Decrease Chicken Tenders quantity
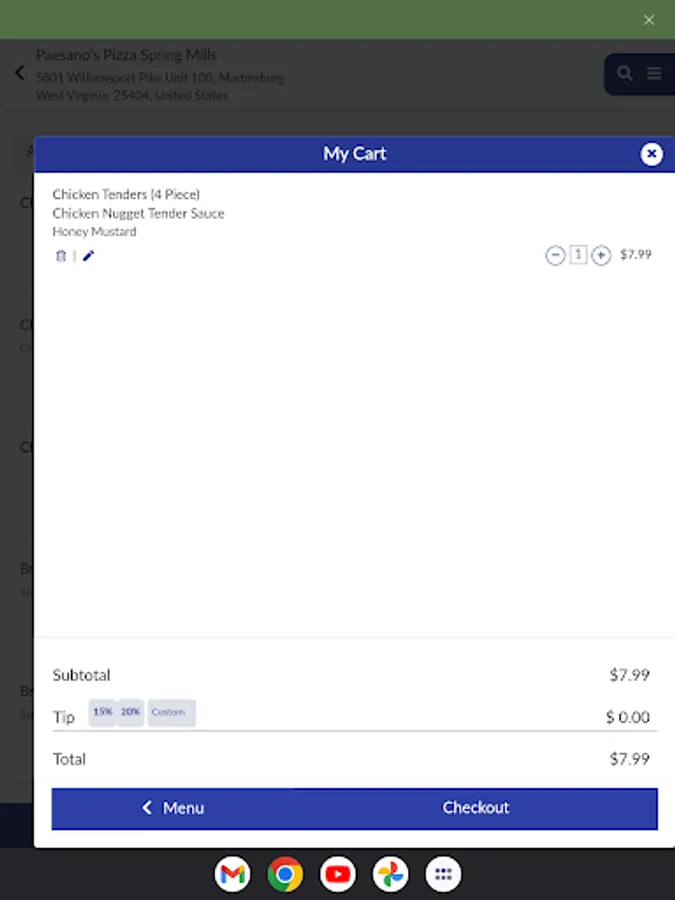Image resolution: width=675 pixels, height=900 pixels. [555, 255]
